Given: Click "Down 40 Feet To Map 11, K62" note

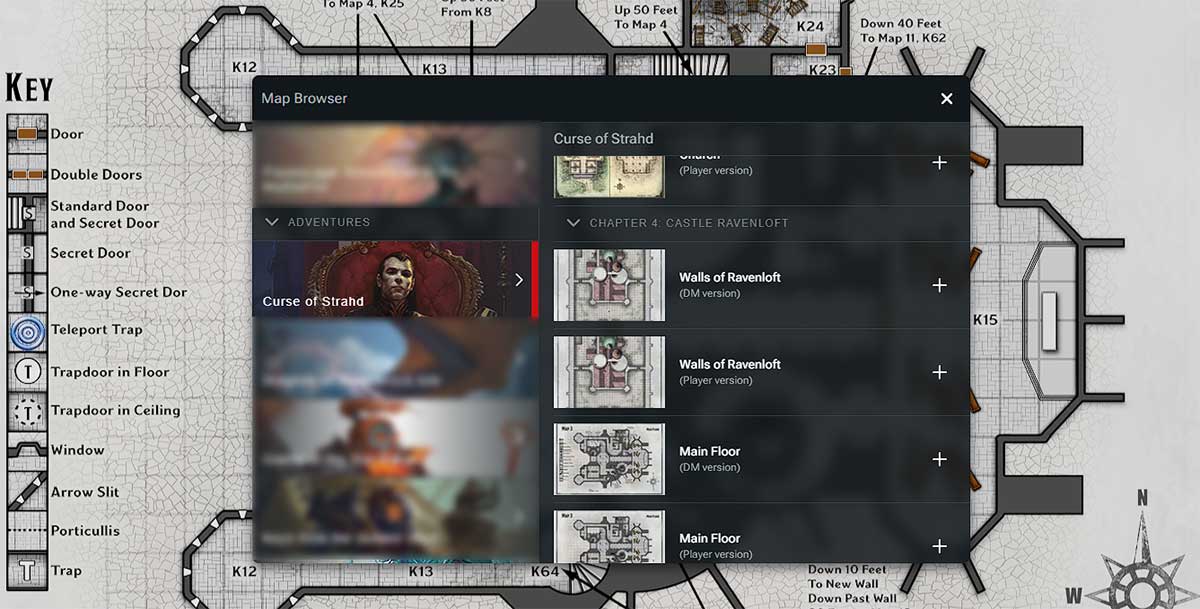Looking at the screenshot, I should 903,31.
